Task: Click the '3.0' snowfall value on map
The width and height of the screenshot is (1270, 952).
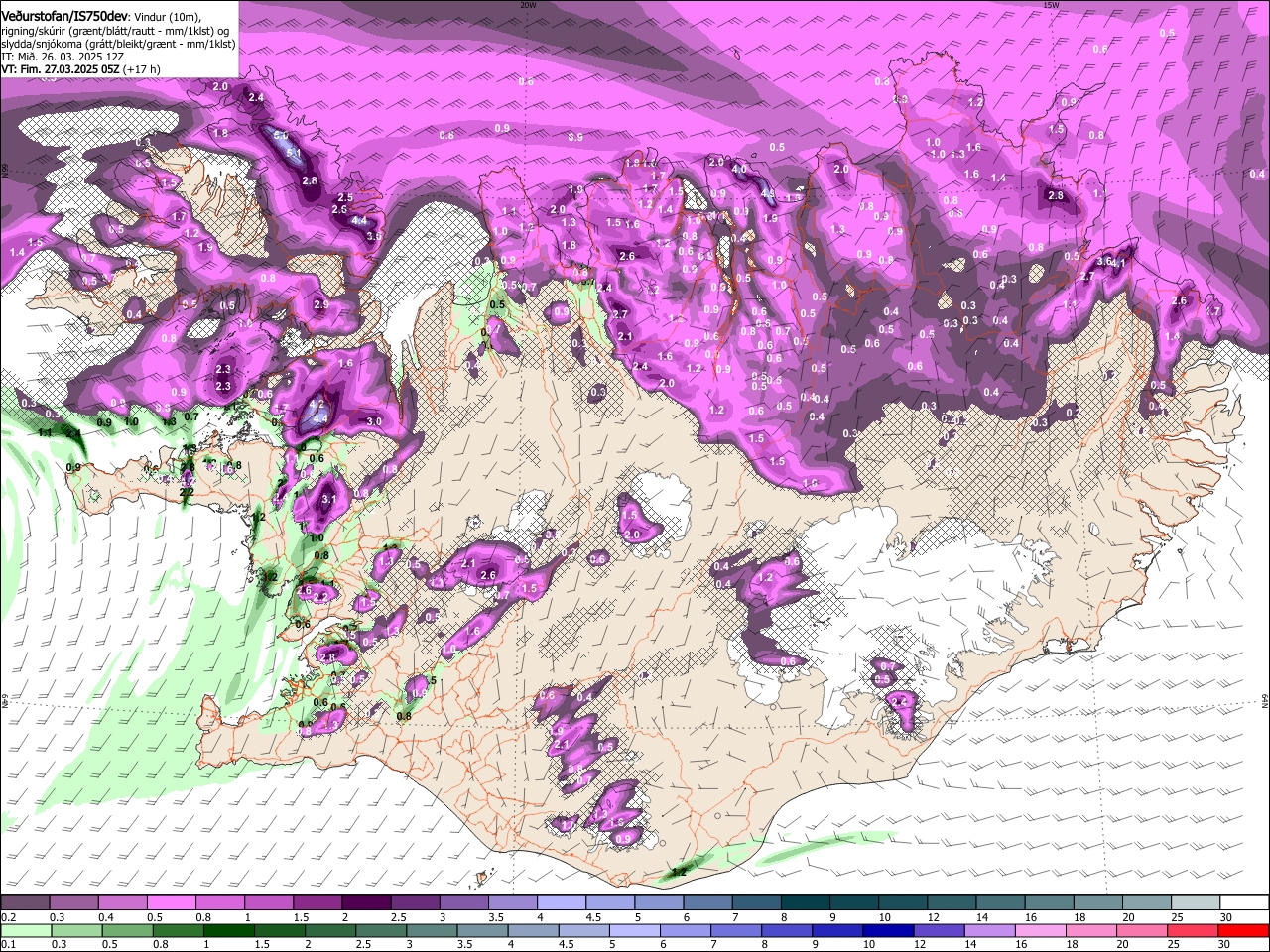Action: click(374, 422)
